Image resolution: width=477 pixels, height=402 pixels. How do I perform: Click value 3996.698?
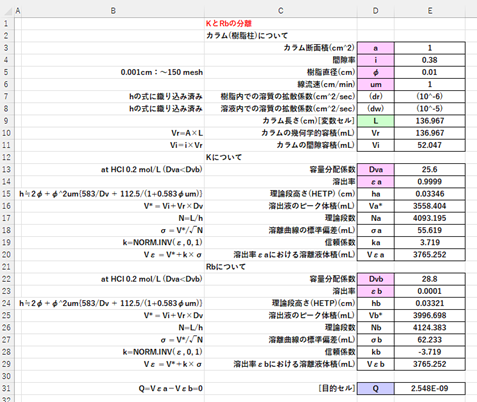tap(430, 315)
